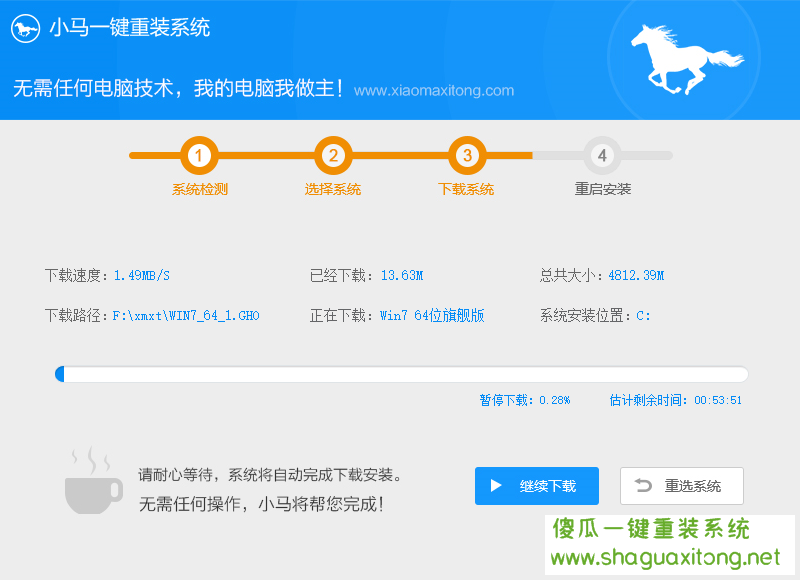Click the 下载系统 step label

pos(466,189)
